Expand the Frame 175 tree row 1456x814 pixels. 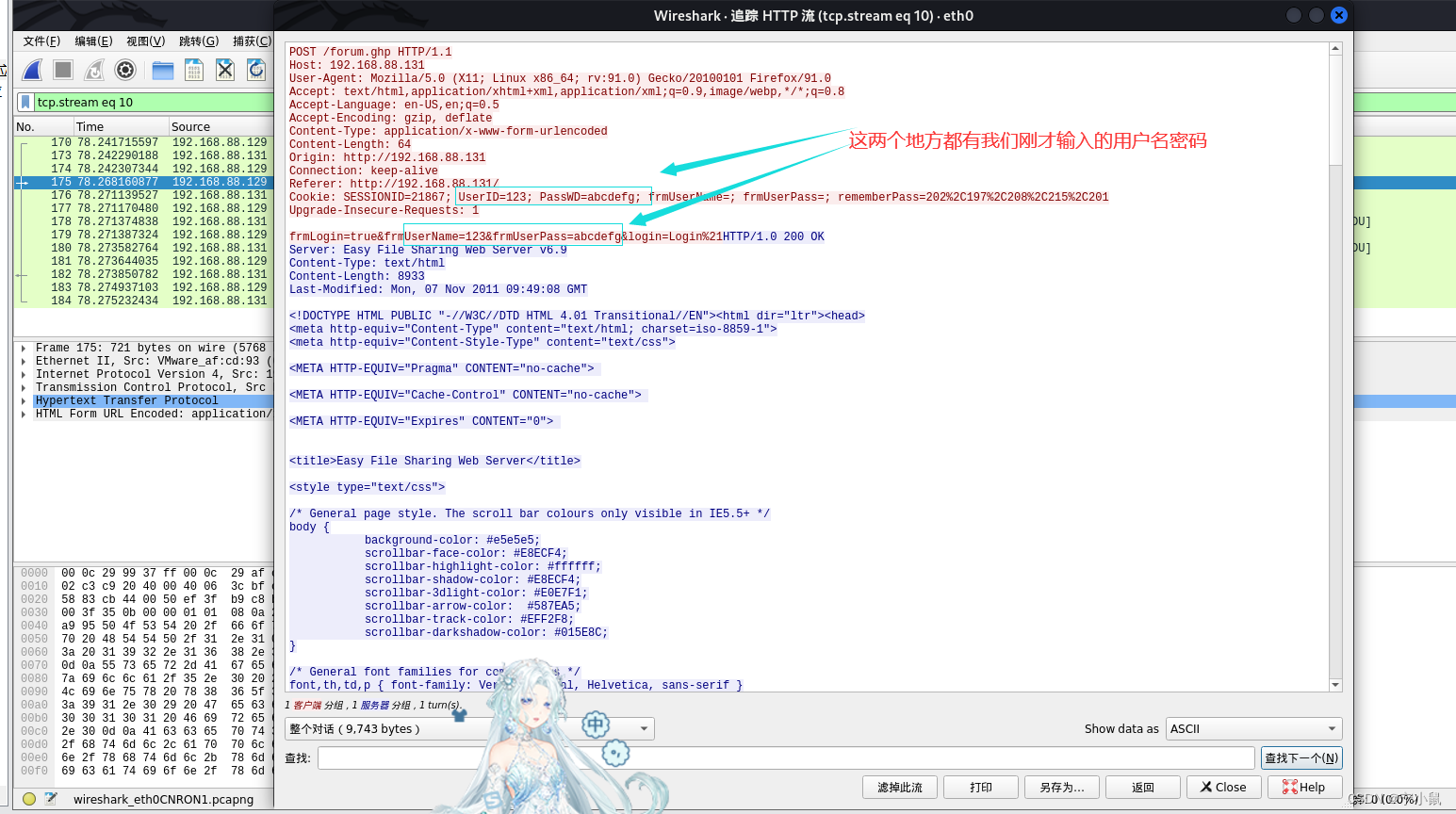[x=23, y=348]
